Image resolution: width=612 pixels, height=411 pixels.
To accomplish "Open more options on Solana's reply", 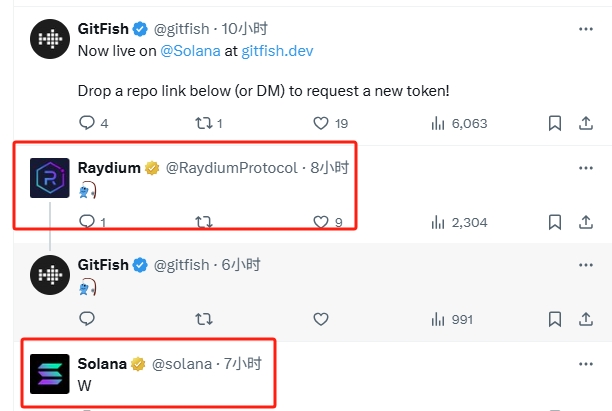I will point(585,364).
